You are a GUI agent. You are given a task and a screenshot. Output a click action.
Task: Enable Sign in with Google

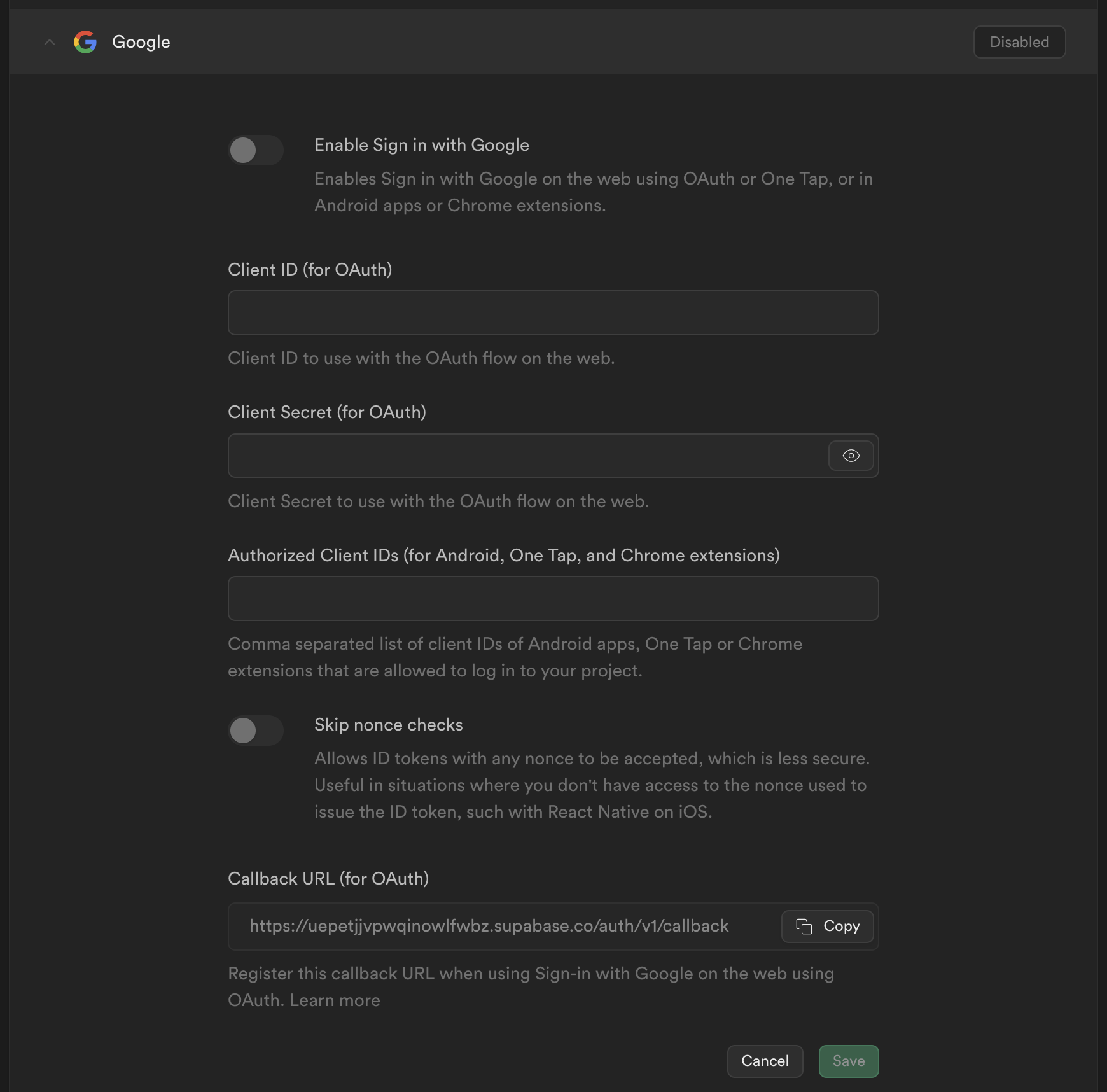click(256, 150)
